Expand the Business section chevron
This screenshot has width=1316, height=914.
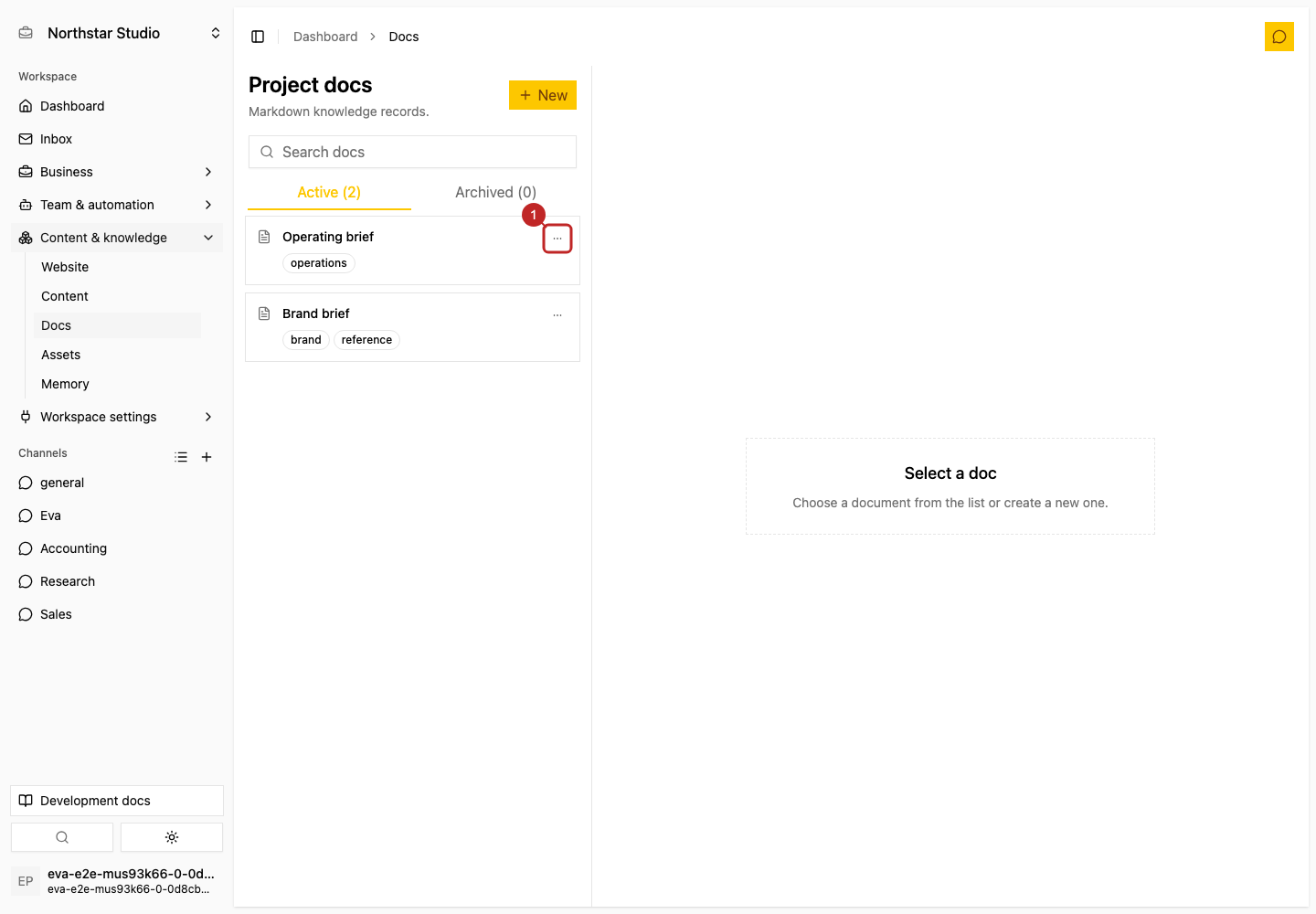pyautogui.click(x=208, y=172)
